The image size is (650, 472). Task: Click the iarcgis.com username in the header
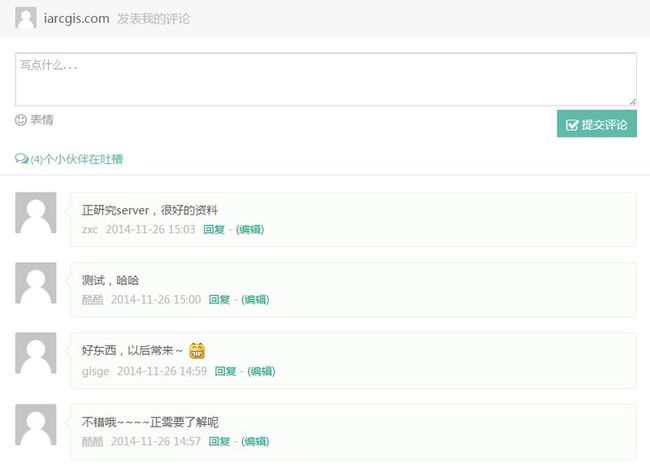(x=77, y=19)
